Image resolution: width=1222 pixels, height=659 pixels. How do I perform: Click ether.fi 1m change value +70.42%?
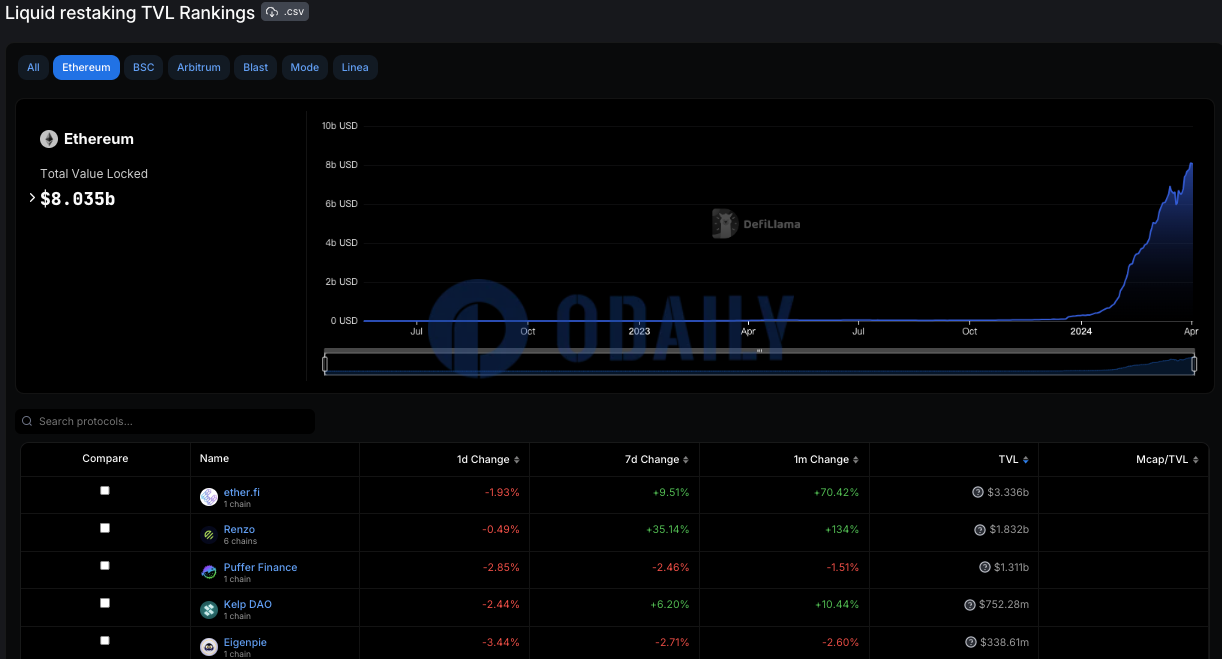836,492
